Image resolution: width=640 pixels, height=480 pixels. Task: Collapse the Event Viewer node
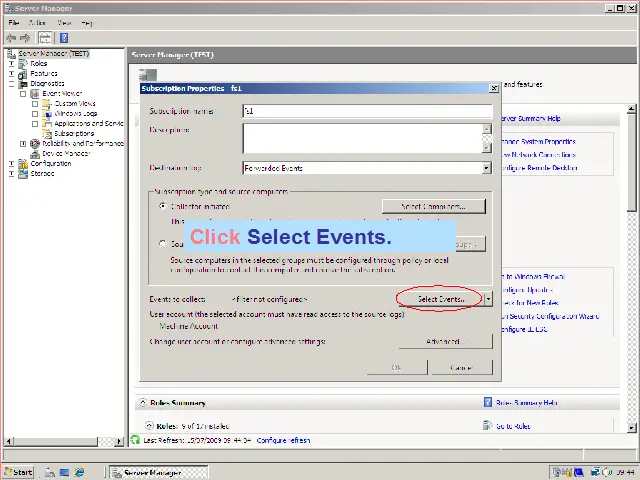click(x=23, y=94)
